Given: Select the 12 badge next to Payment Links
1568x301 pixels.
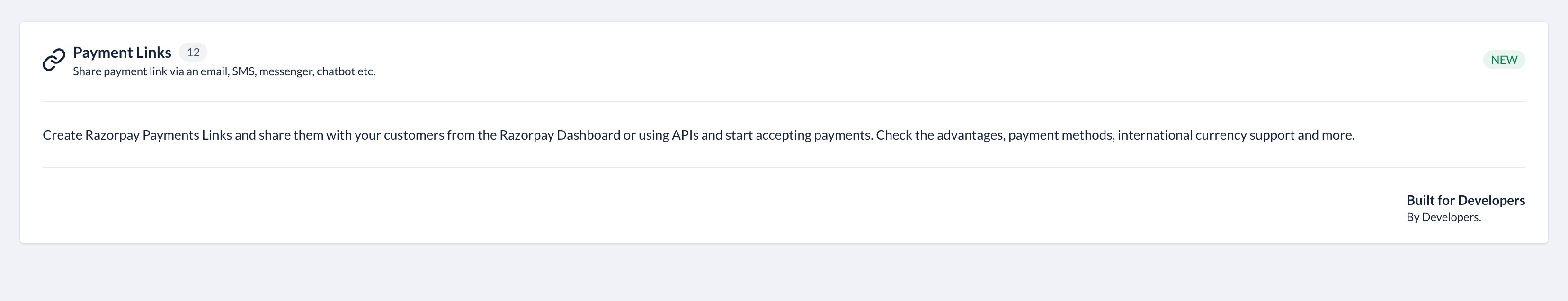Looking at the screenshot, I should (194, 53).
